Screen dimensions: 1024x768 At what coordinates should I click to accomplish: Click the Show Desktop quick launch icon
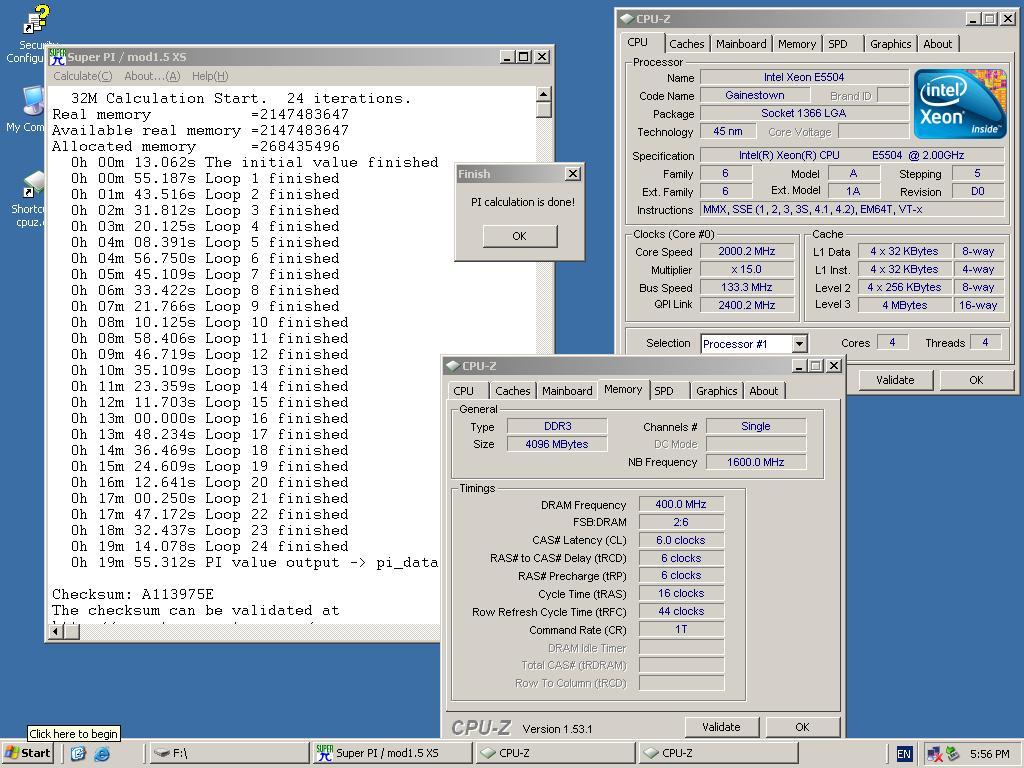[x=78, y=754]
